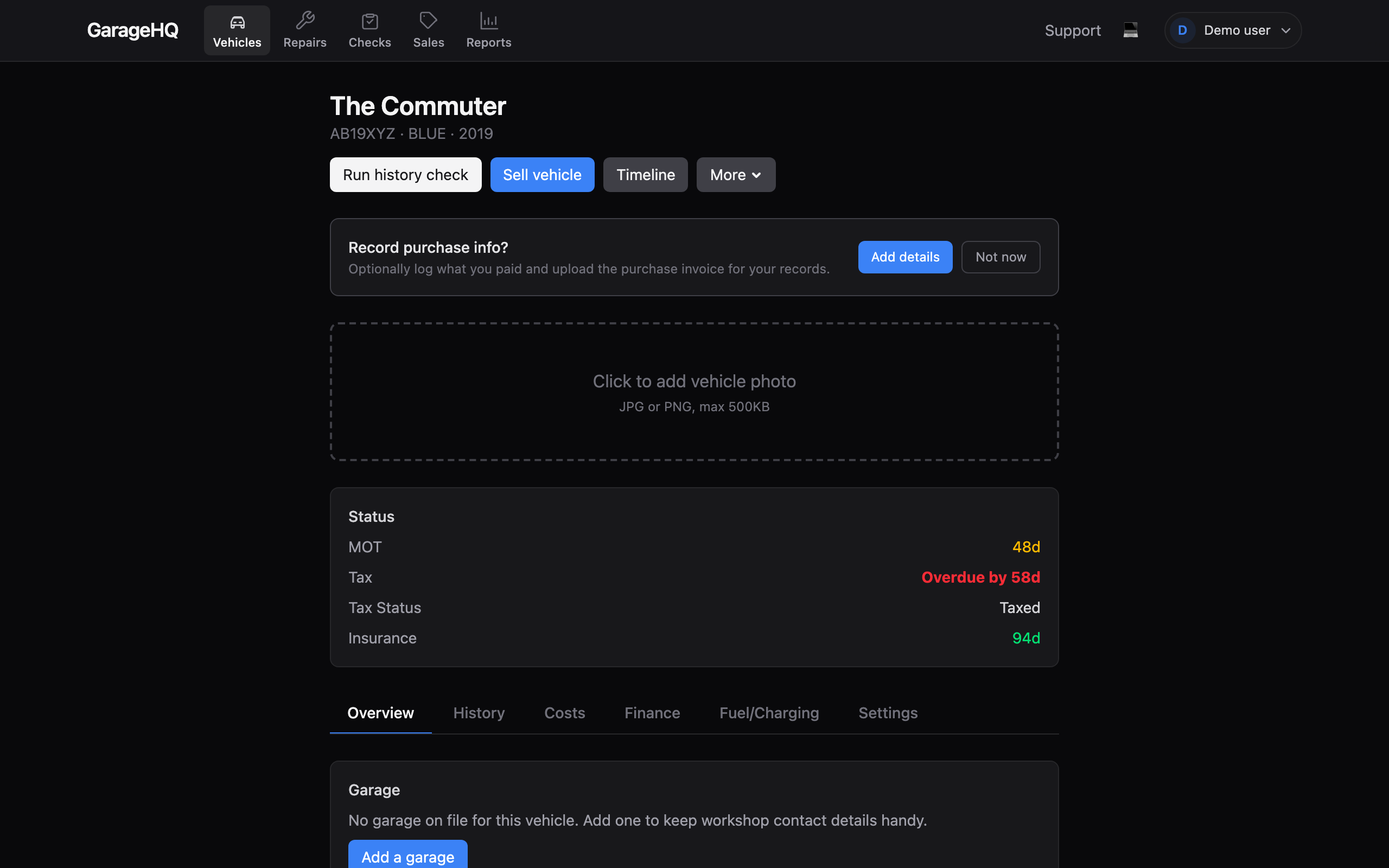Image resolution: width=1389 pixels, height=868 pixels.
Task: Click to add vehicle photo area
Action: (x=694, y=392)
